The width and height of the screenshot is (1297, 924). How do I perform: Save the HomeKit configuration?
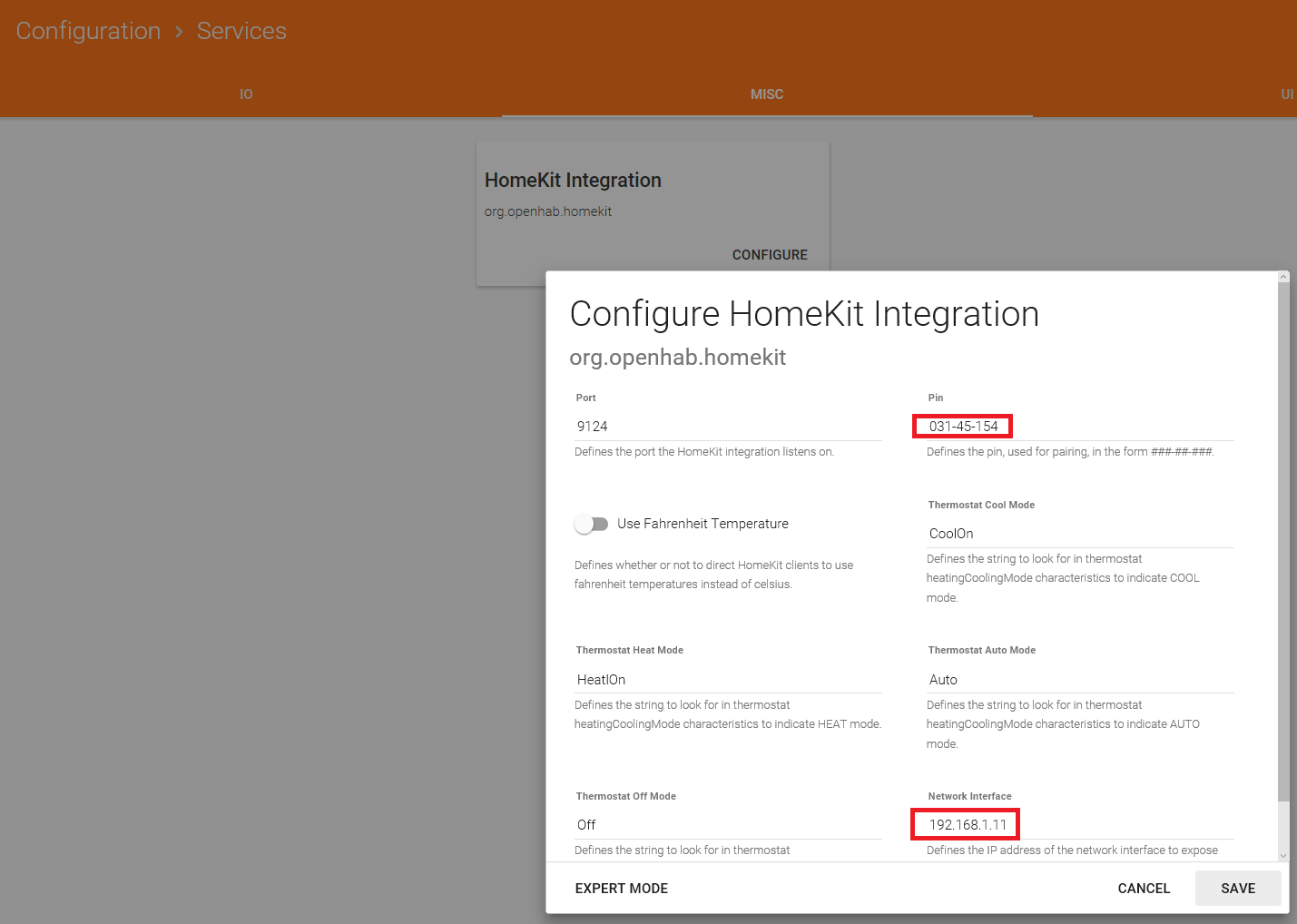(1237, 889)
